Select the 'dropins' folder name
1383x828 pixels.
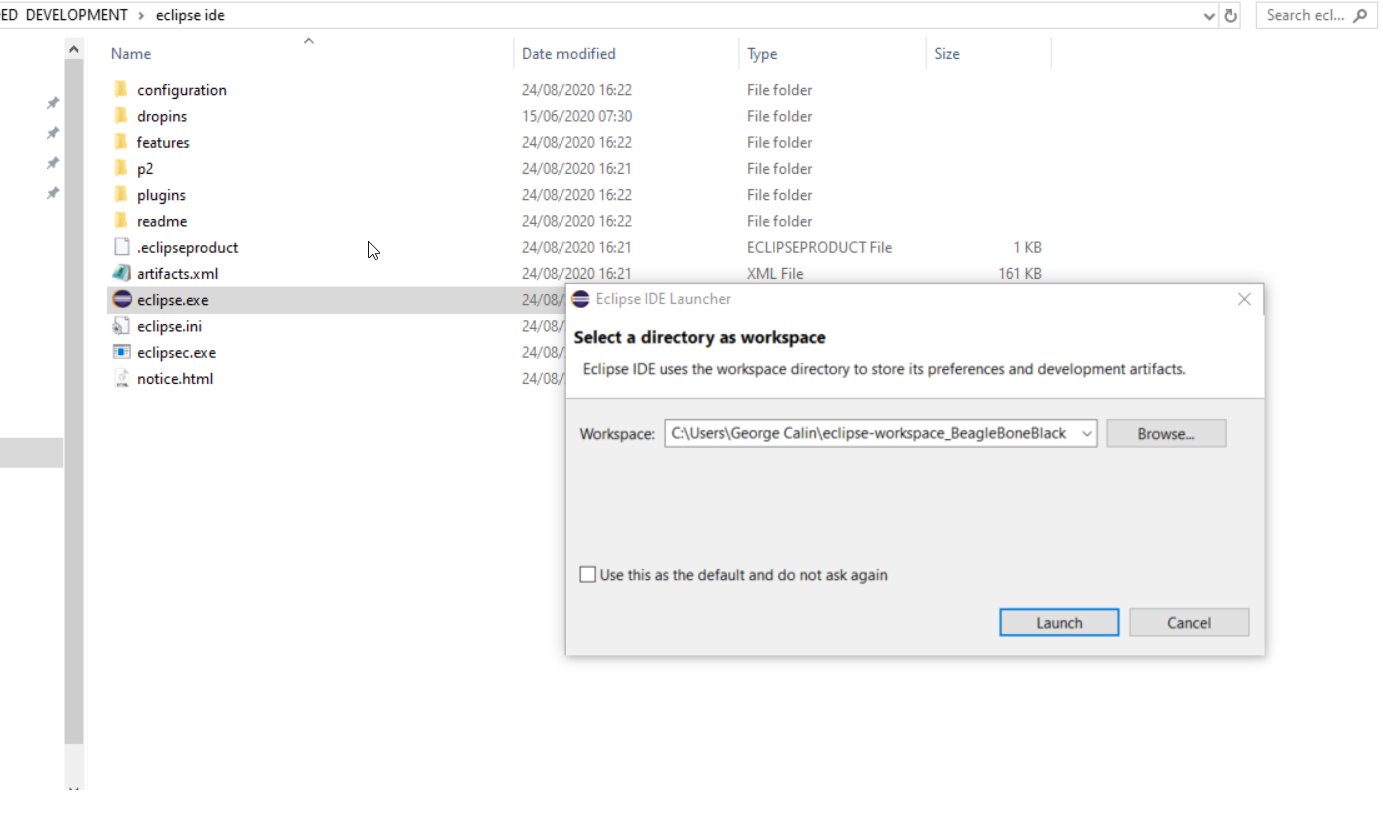pos(162,116)
